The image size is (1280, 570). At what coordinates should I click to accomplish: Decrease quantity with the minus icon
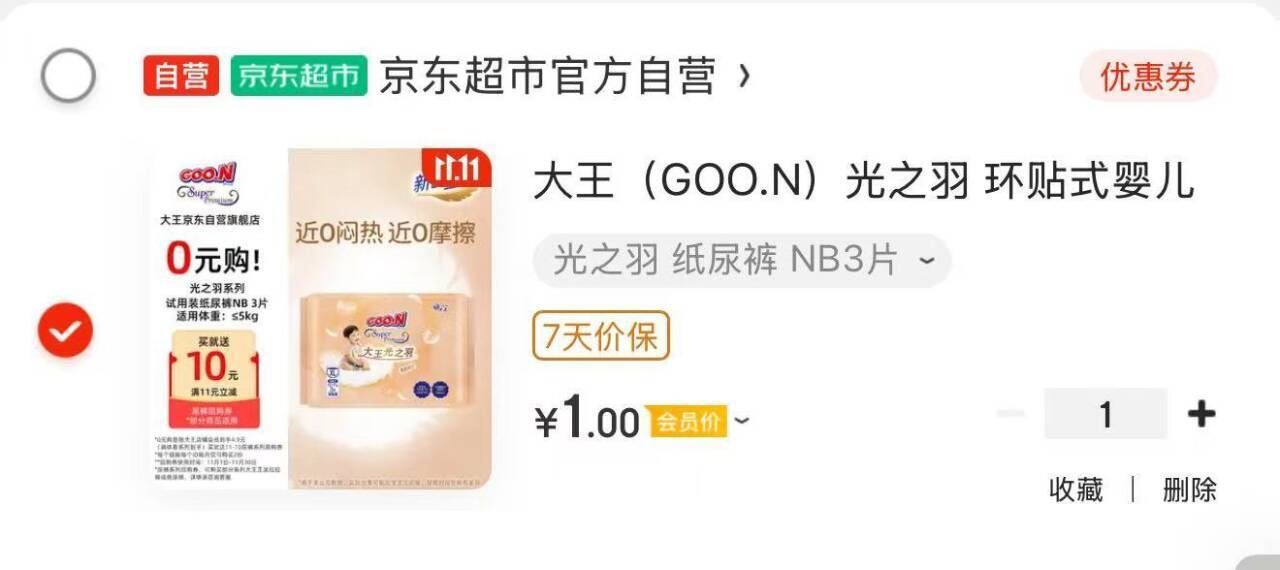point(1011,413)
